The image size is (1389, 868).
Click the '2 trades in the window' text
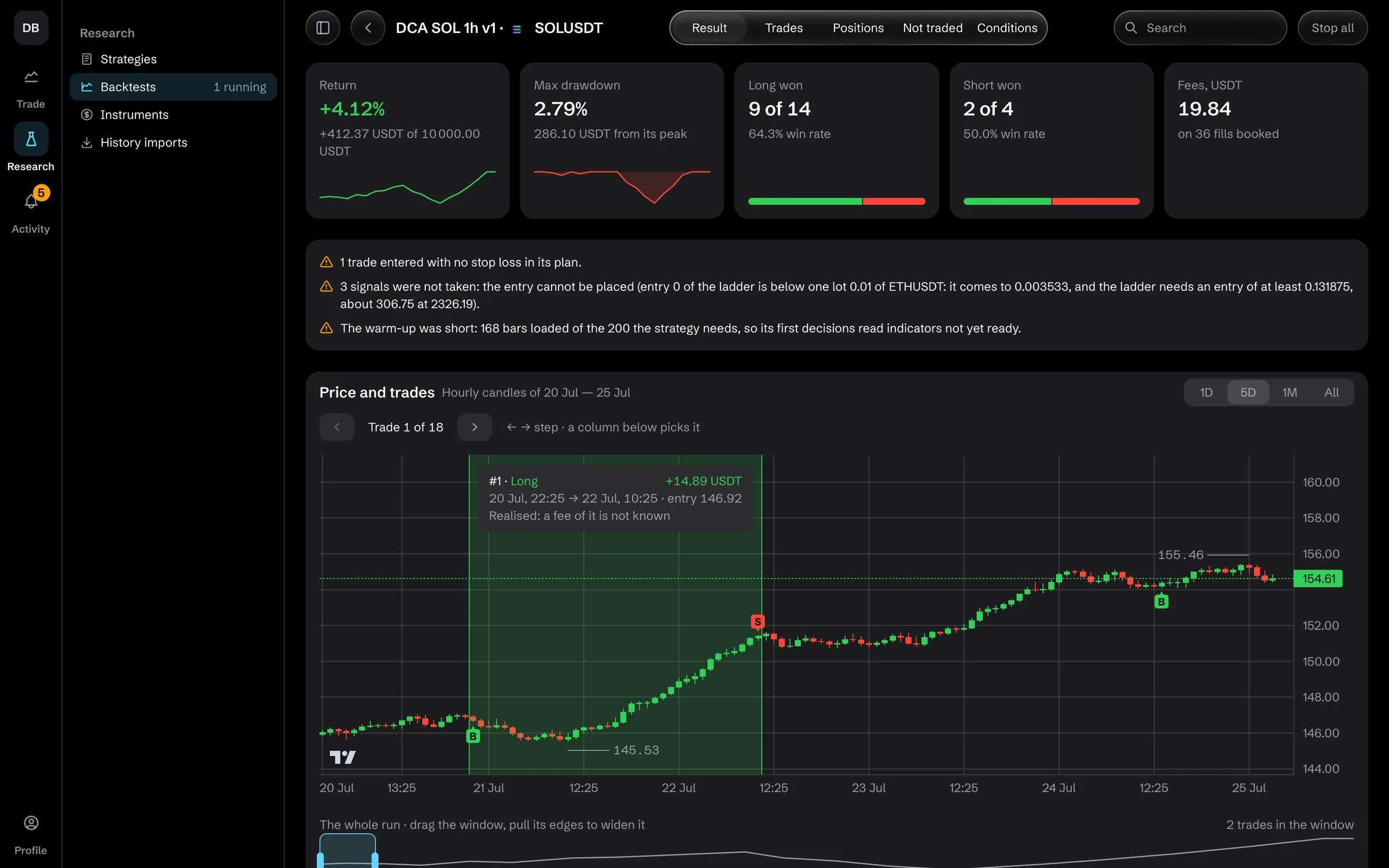[x=1289, y=825]
